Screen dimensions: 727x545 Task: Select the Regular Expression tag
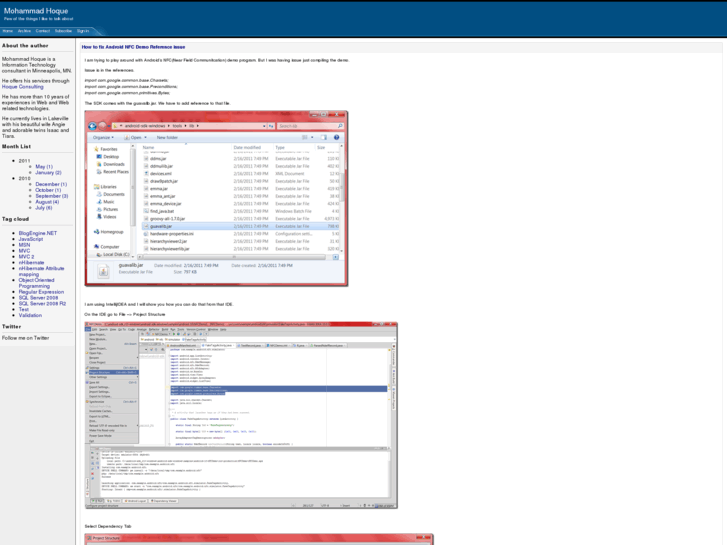click(41, 292)
